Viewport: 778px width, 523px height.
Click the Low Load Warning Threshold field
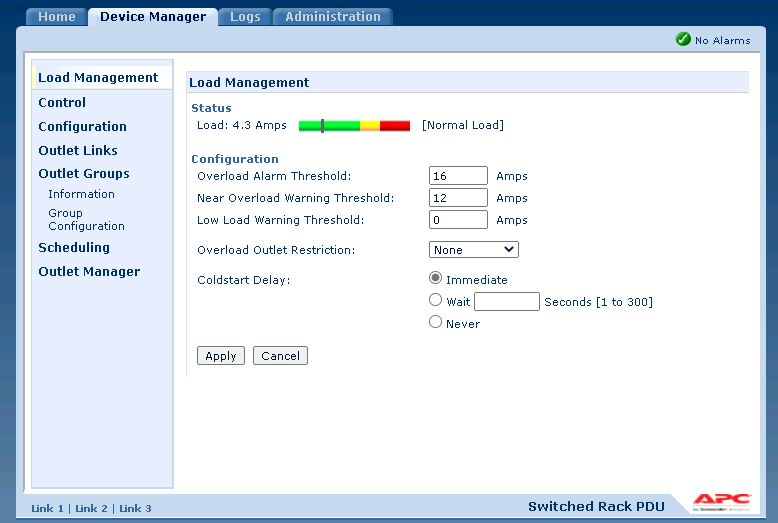[x=458, y=219]
